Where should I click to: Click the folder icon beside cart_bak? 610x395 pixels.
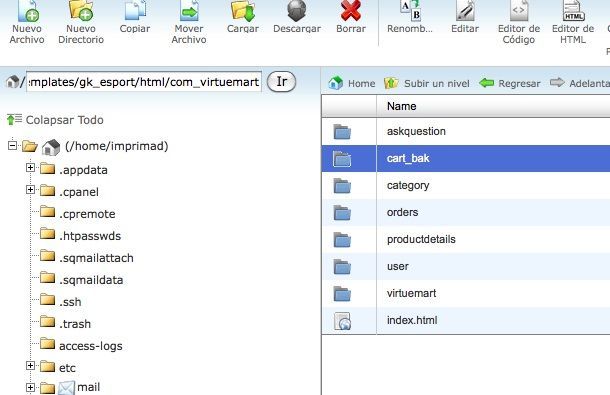point(342,159)
